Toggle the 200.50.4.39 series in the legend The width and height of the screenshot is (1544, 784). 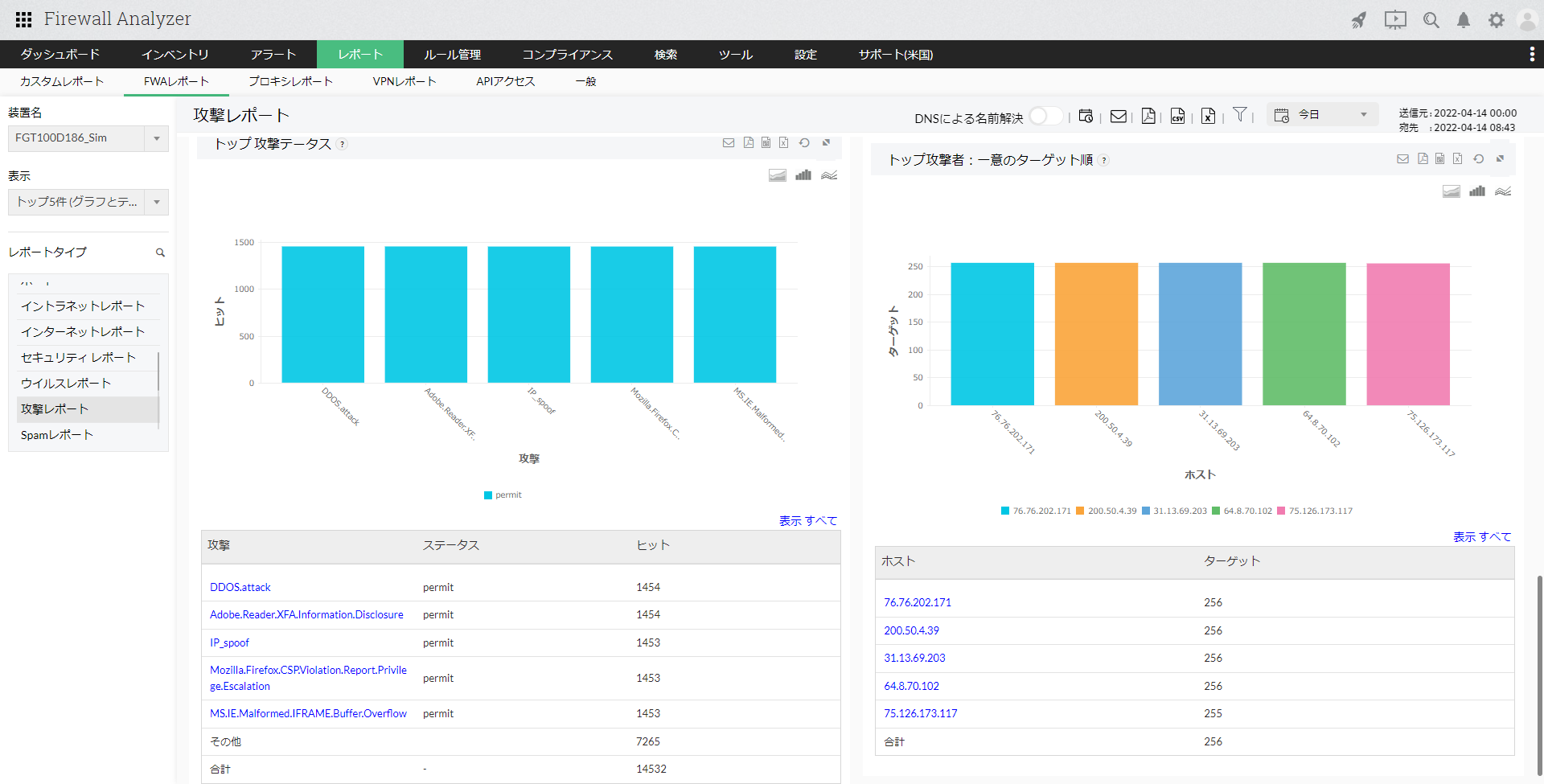1106,511
